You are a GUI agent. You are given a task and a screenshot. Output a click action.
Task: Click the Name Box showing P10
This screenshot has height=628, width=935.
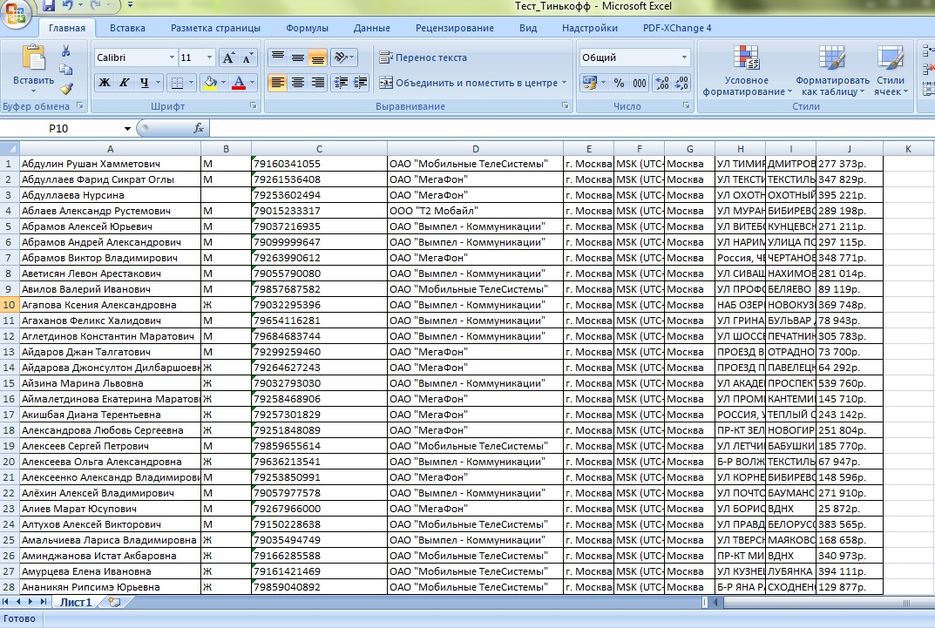coord(60,128)
